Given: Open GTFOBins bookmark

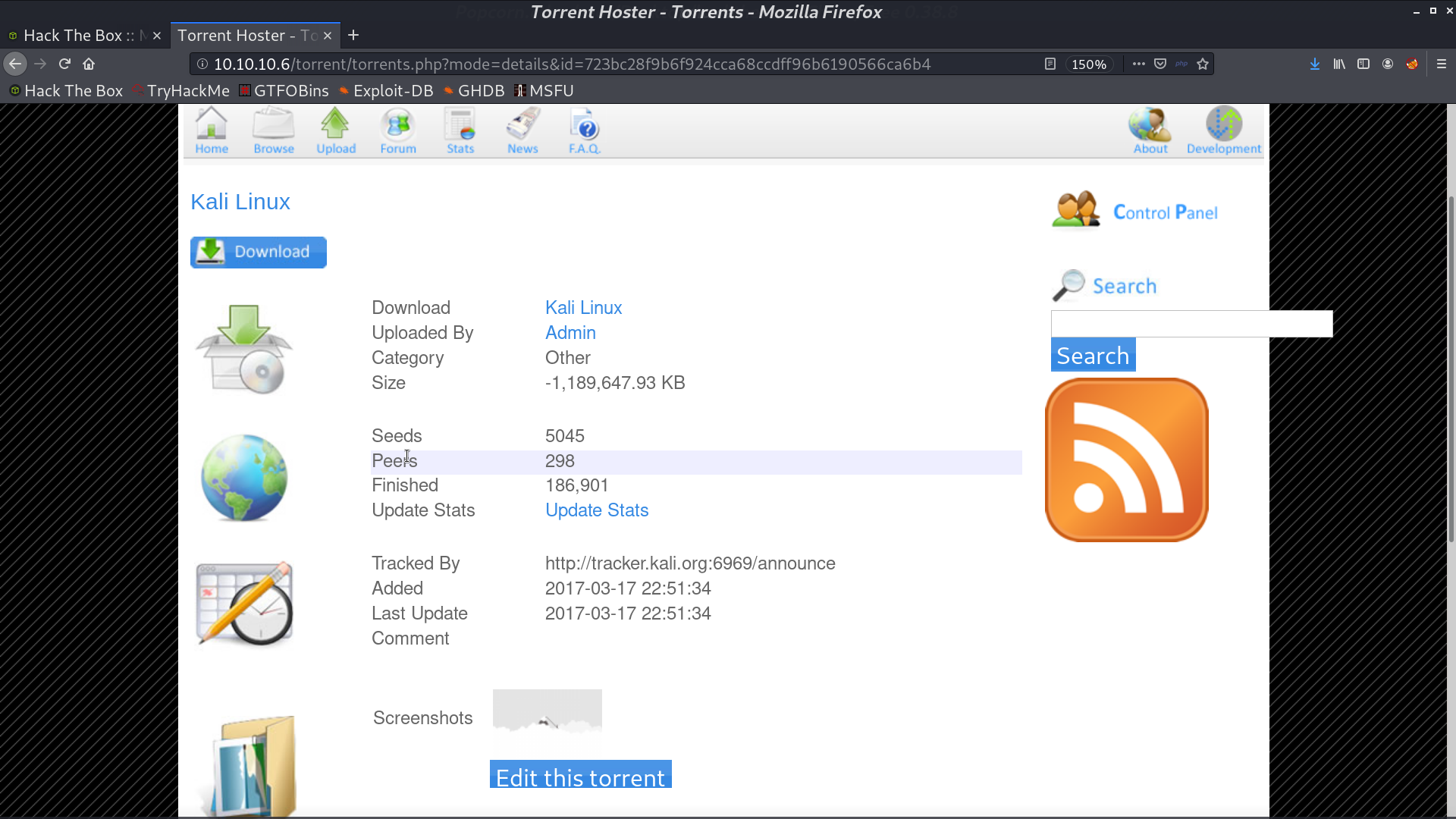Looking at the screenshot, I should click(284, 91).
